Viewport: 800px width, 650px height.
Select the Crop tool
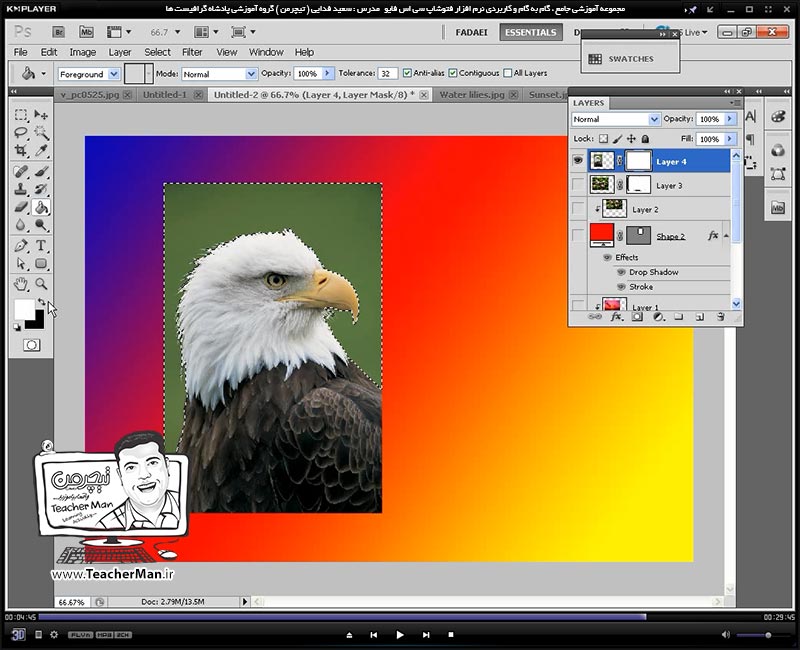coord(21,151)
